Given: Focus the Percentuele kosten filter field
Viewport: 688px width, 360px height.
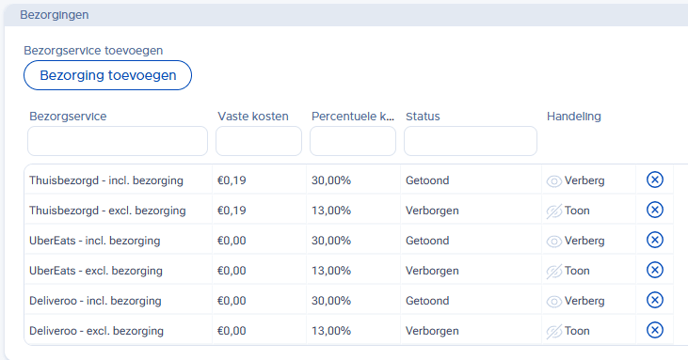Looking at the screenshot, I should click(353, 141).
